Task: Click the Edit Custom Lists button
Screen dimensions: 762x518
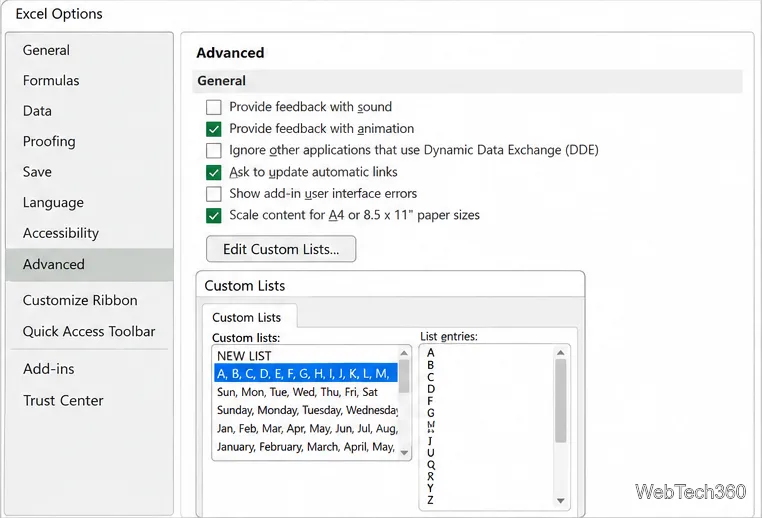Action: 281,249
